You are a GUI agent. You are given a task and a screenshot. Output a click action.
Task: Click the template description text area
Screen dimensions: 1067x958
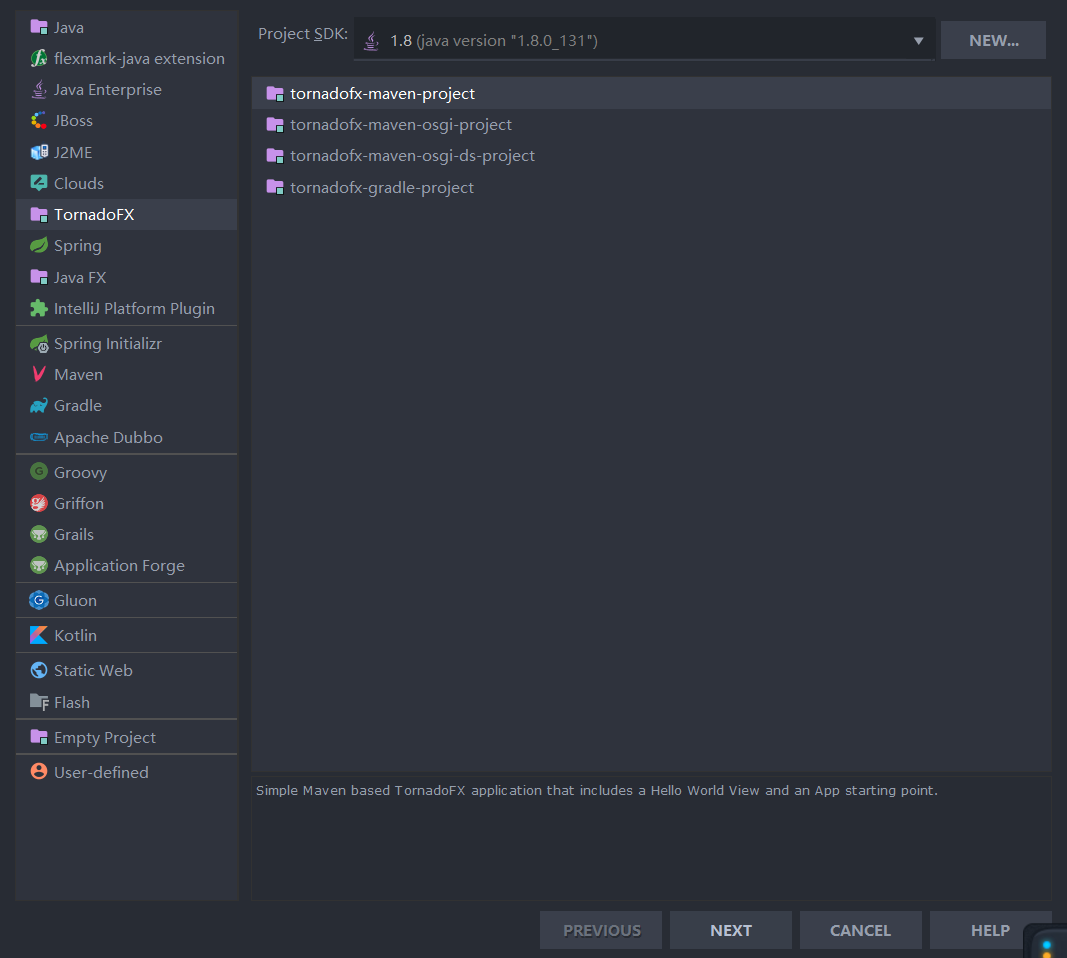click(651, 838)
